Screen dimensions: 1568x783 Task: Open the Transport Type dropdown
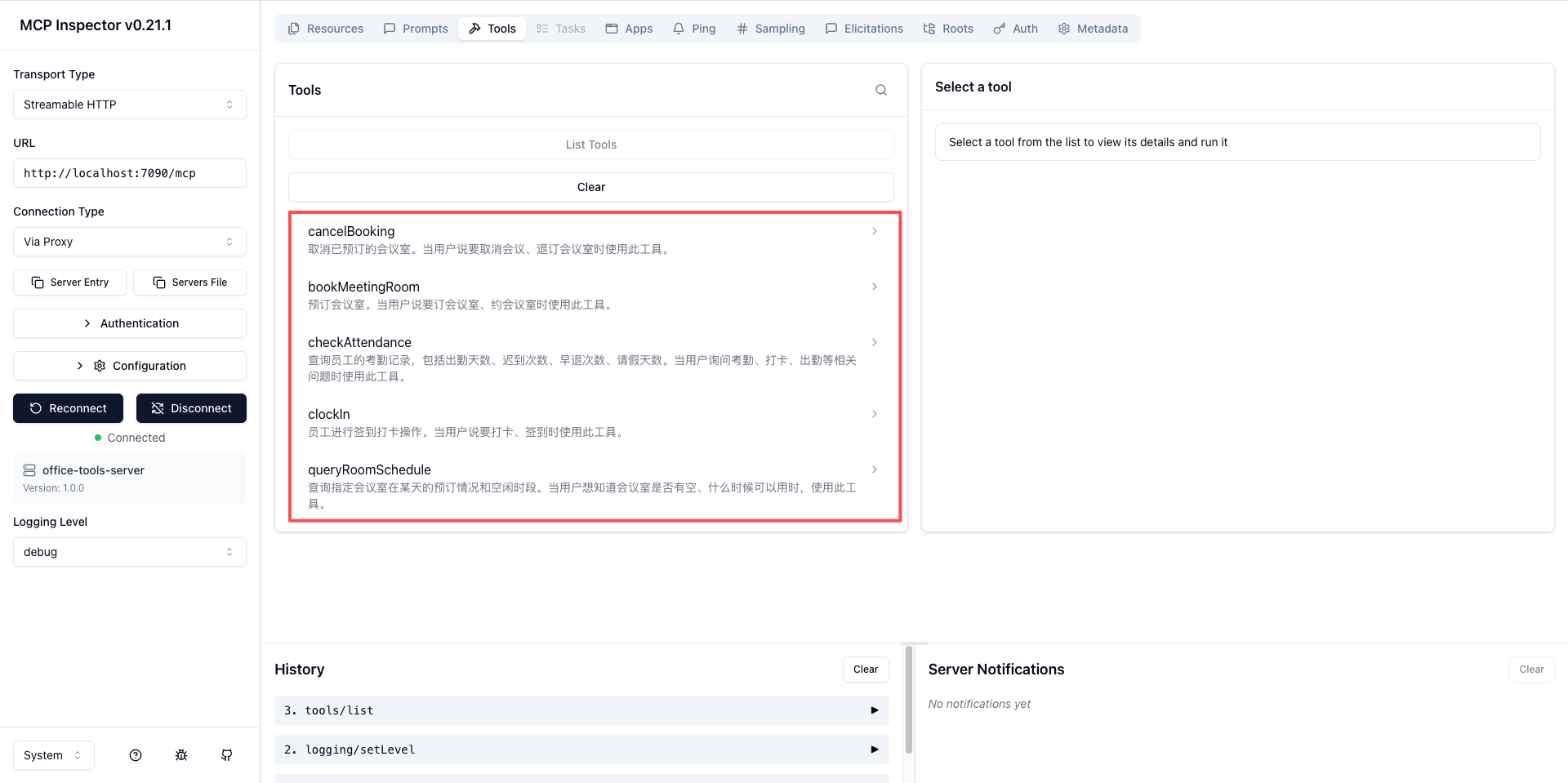(130, 105)
